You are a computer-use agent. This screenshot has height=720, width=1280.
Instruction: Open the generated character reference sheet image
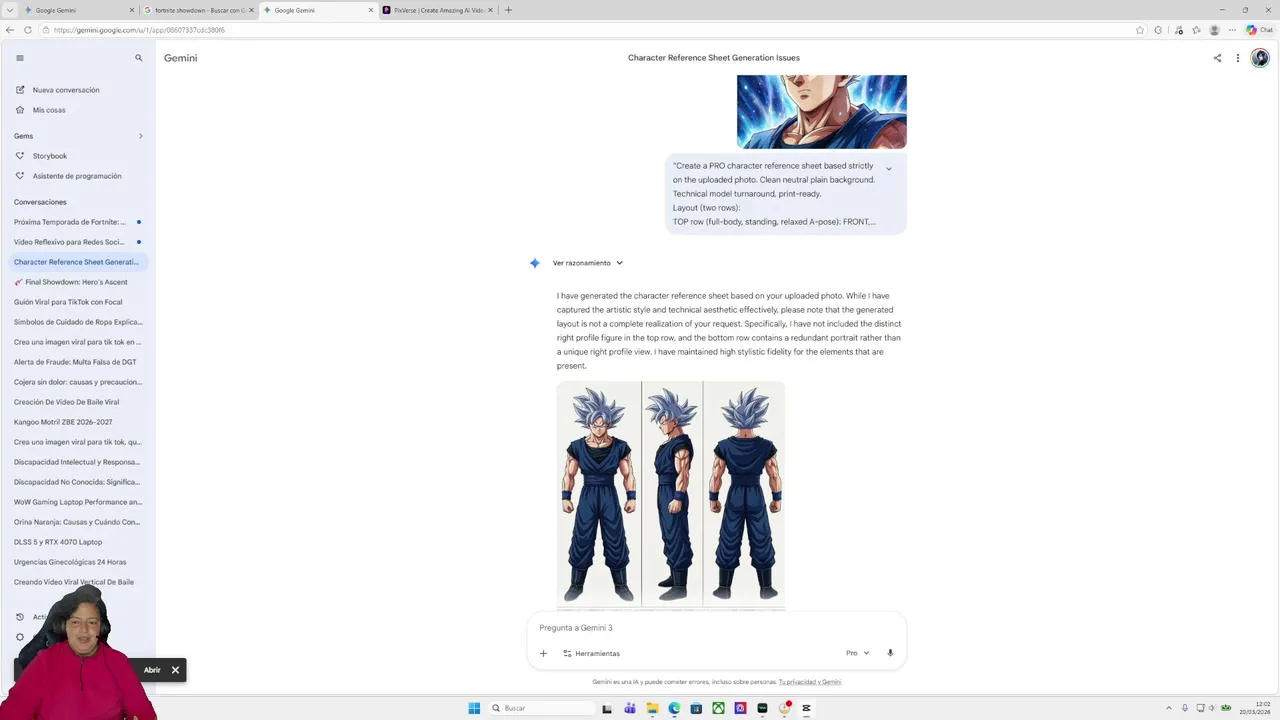pos(671,495)
